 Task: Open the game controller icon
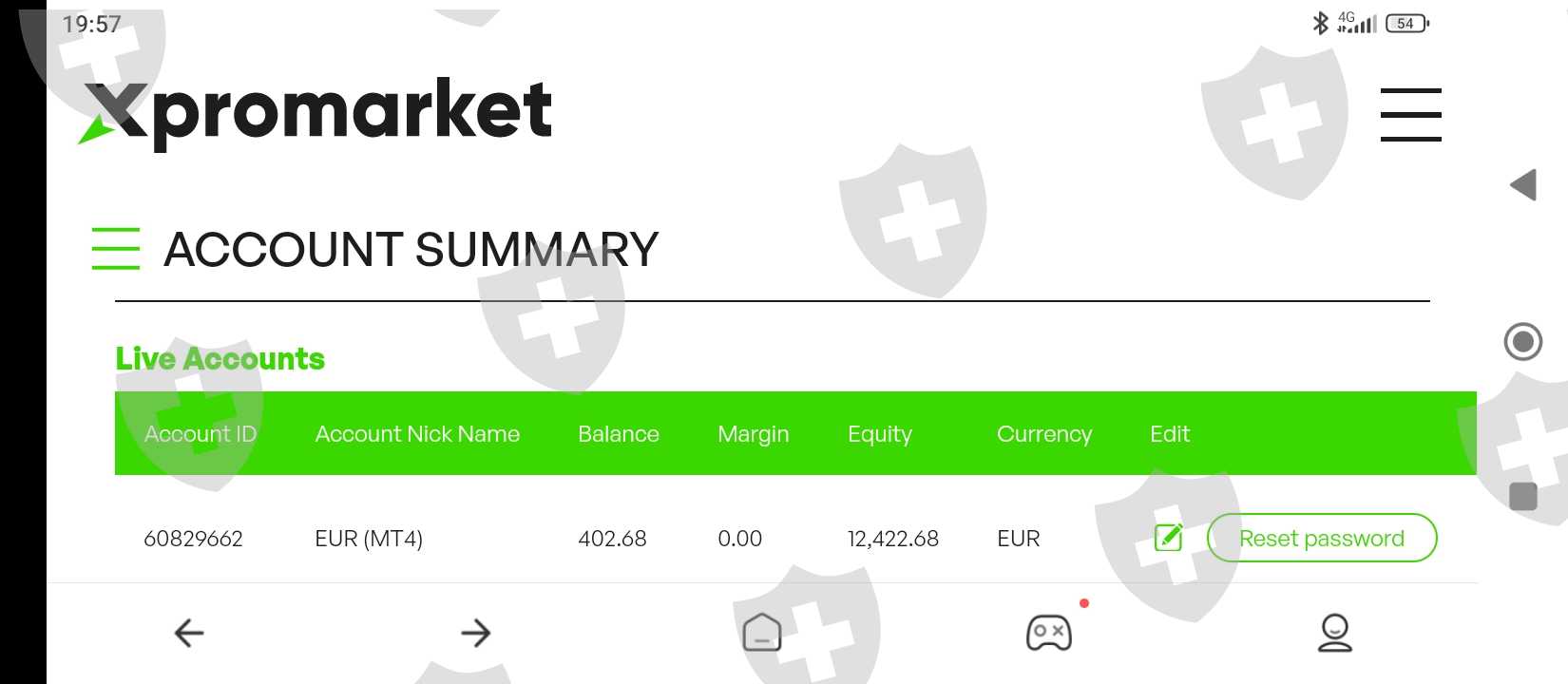click(1049, 633)
